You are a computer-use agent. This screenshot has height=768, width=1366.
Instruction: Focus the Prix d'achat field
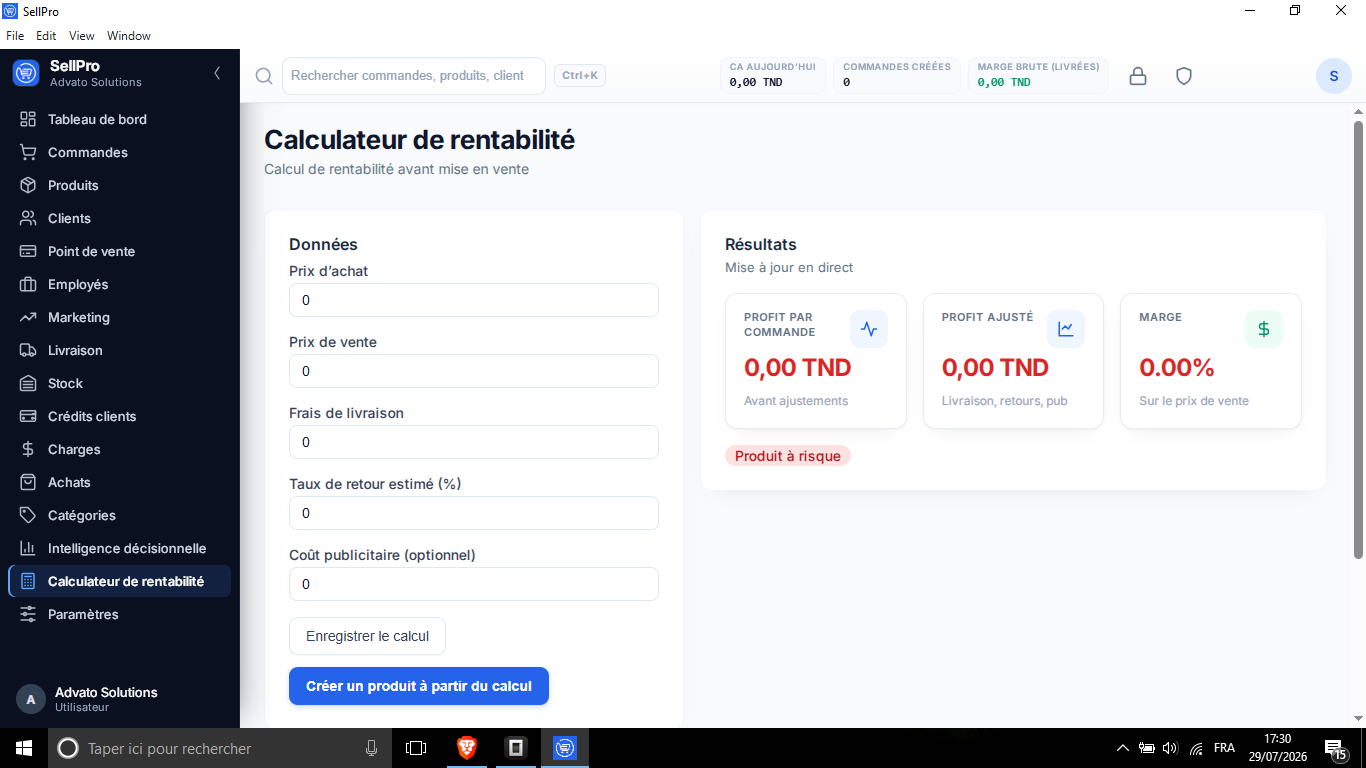[474, 300]
